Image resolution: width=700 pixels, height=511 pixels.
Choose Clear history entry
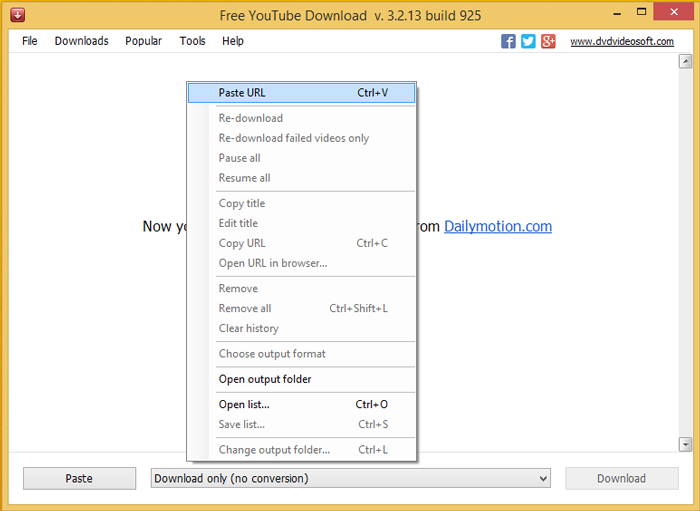coord(301,328)
